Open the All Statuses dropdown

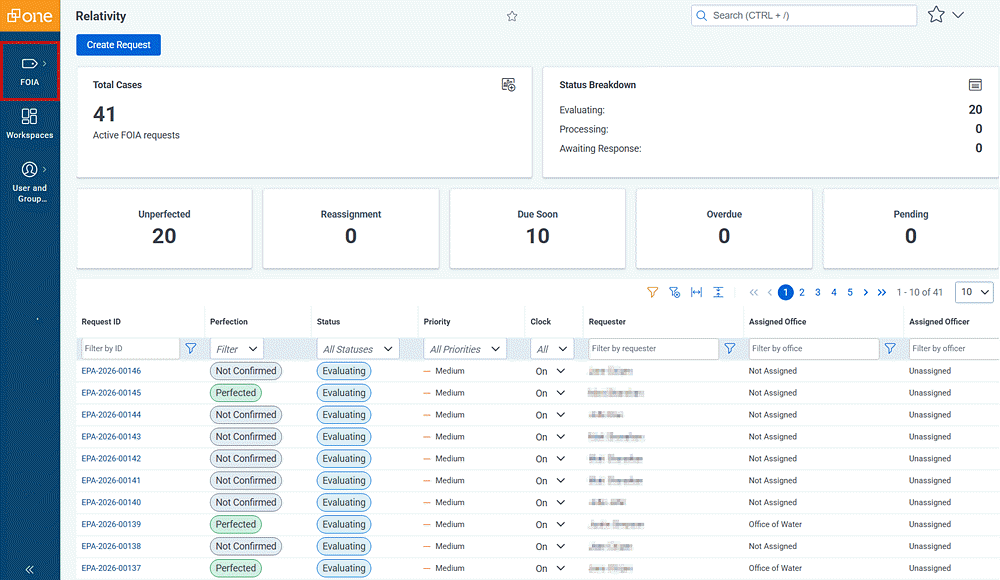(358, 348)
